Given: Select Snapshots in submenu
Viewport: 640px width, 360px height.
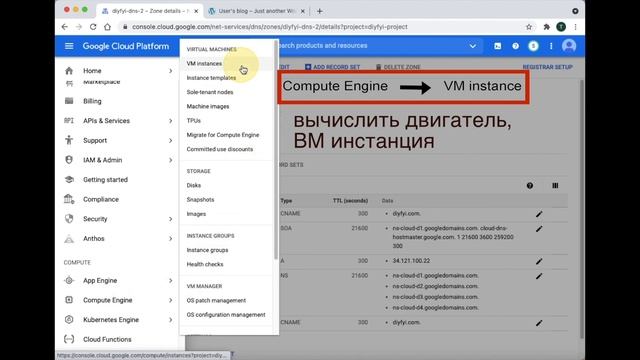Looking at the screenshot, I should click(200, 200).
